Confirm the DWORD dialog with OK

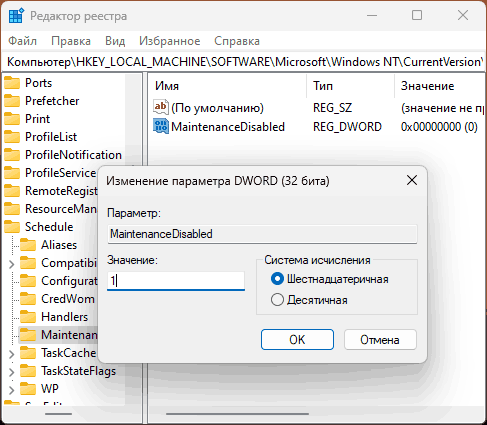tap(297, 340)
